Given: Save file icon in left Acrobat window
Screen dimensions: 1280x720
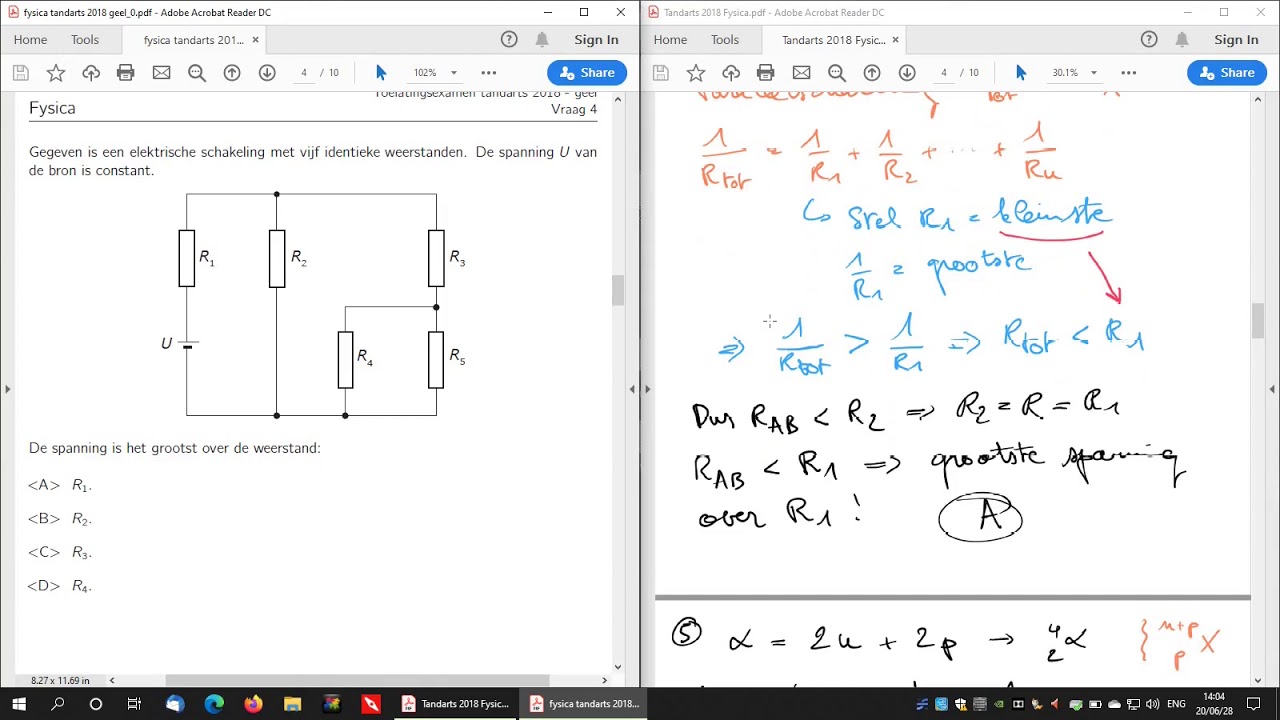Looking at the screenshot, I should coord(20,73).
